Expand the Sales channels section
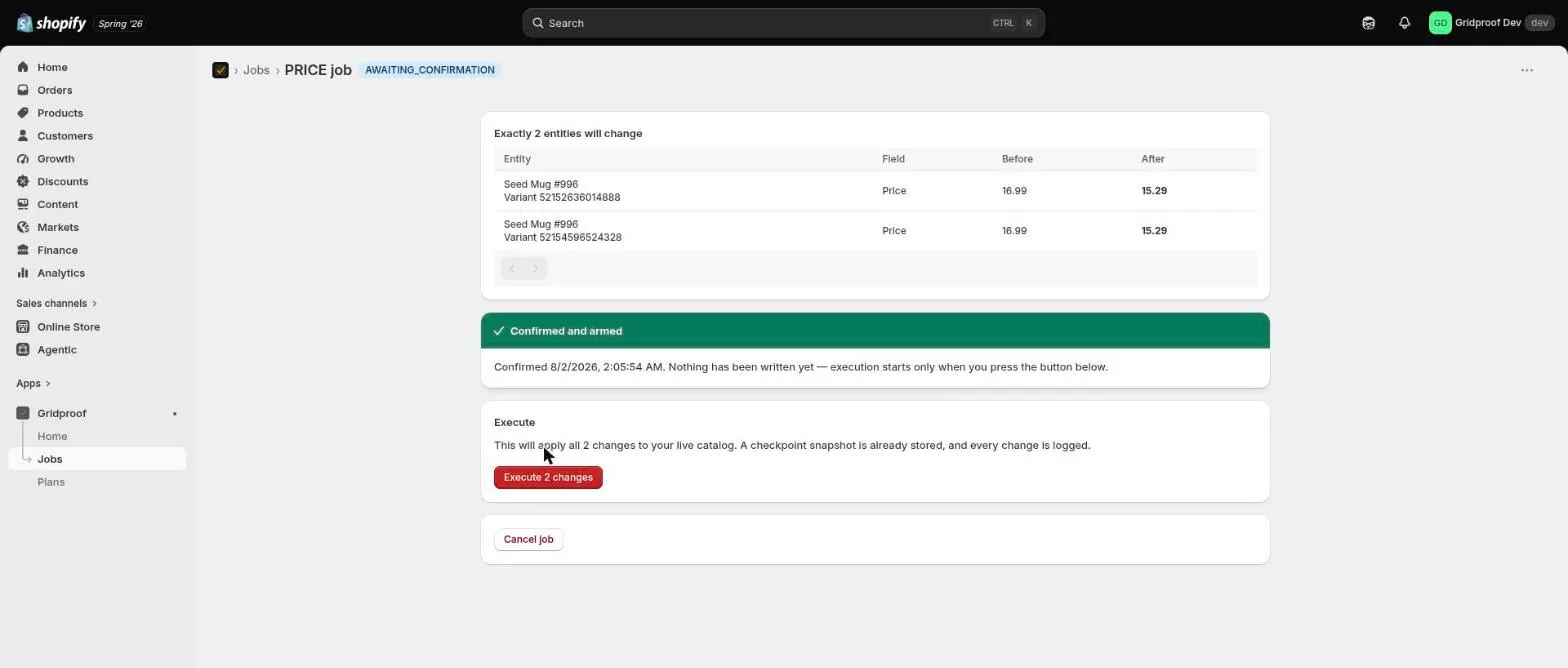 point(56,303)
